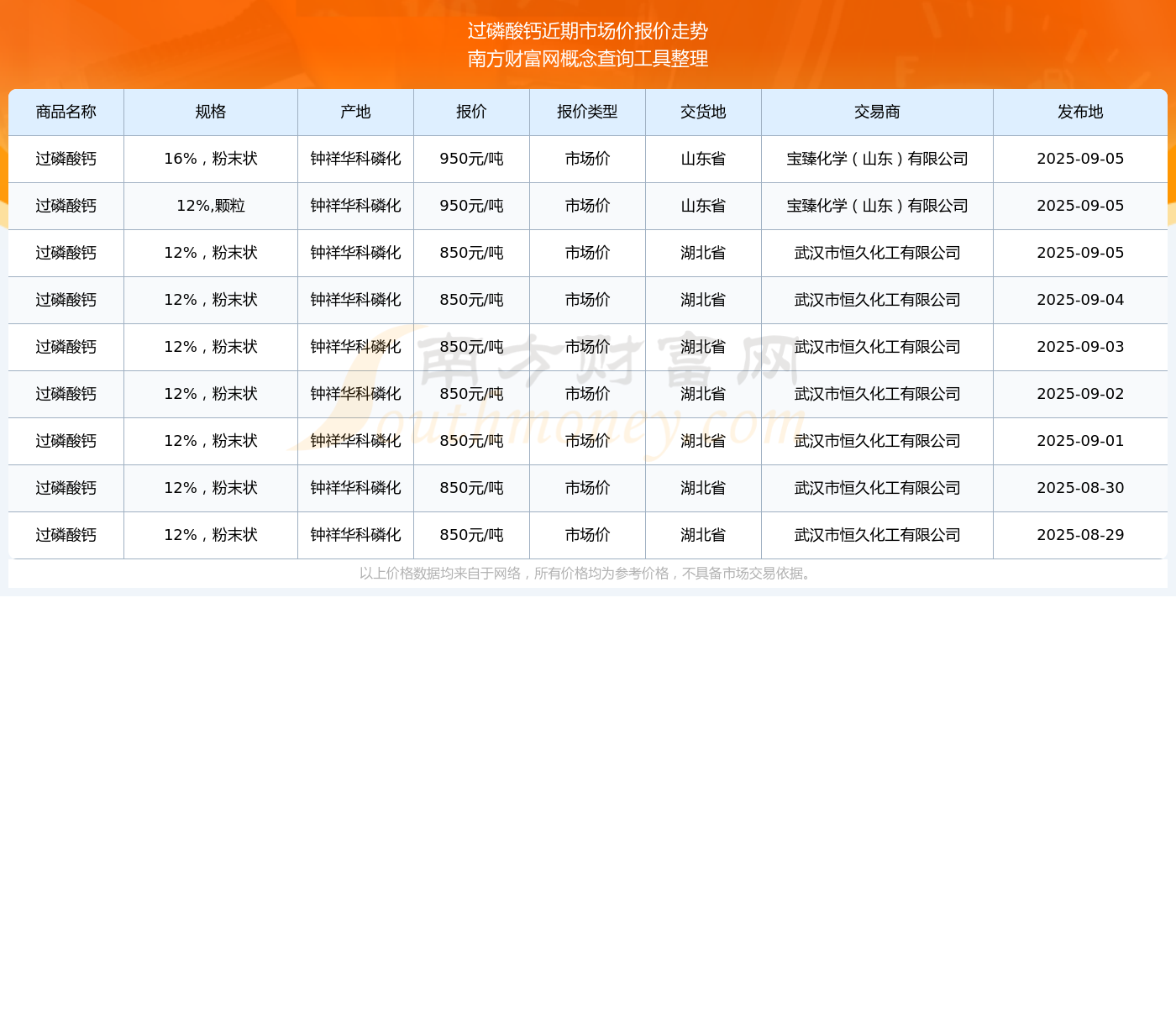This screenshot has width=1176, height=1012.
Task: Click 950元/吨 in the 12%,颗粒 row
Action: [x=471, y=206]
